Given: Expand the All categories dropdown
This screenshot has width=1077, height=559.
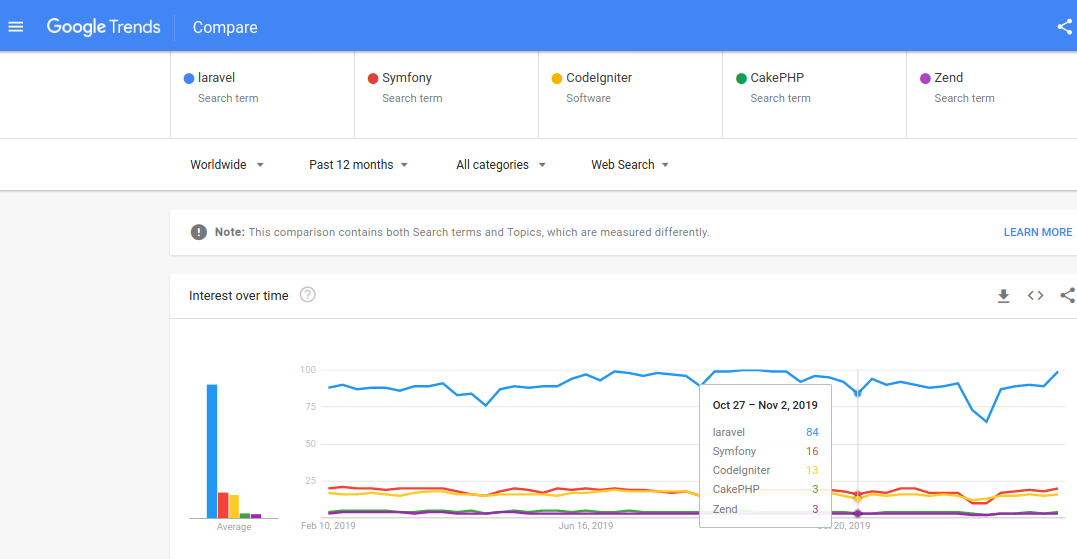Looking at the screenshot, I should (501, 165).
